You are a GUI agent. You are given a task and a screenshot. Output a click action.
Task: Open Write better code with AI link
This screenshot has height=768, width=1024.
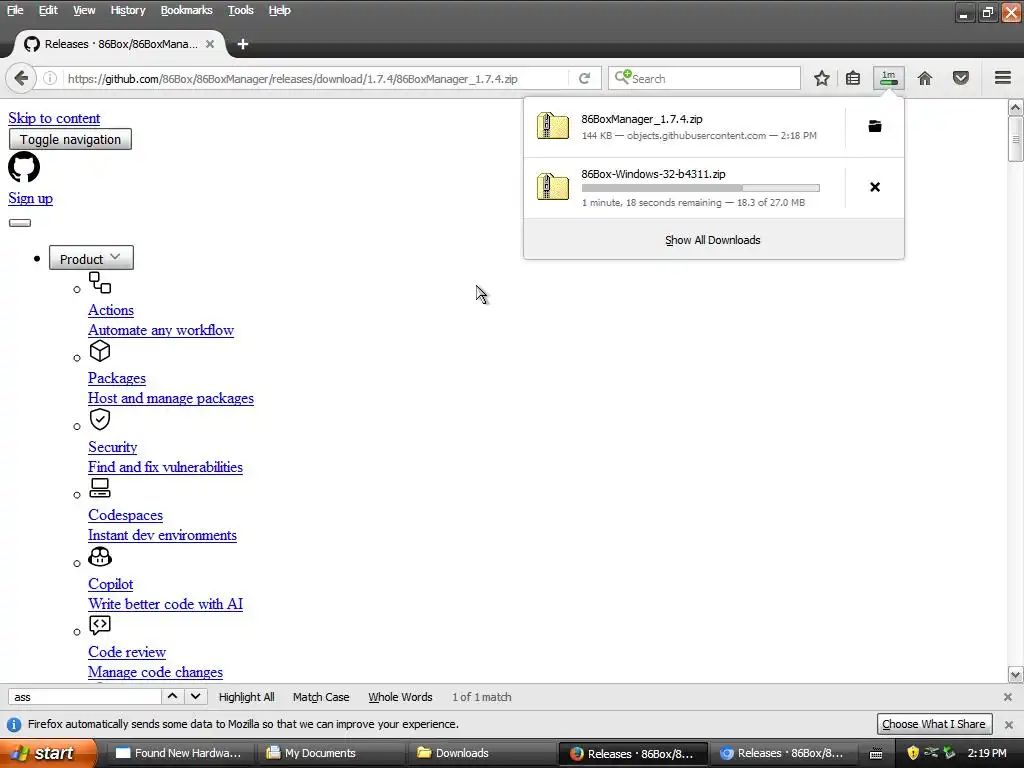[165, 604]
